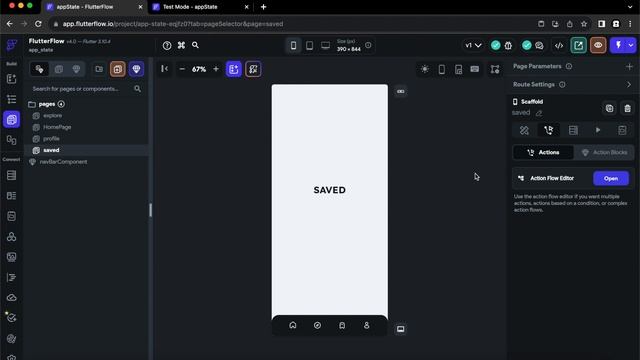Click the Add Folder icon
The height and width of the screenshot is (360, 640).
click(99, 69)
